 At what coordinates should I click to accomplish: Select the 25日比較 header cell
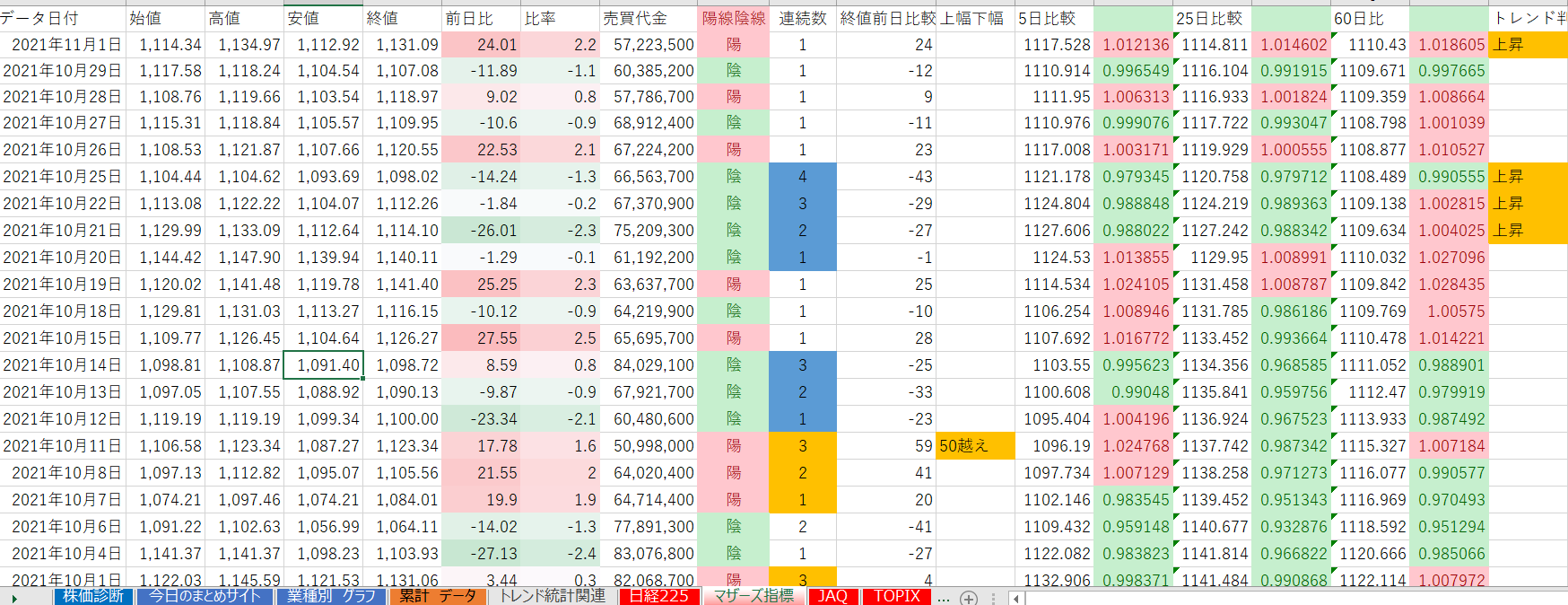[x=1212, y=18]
